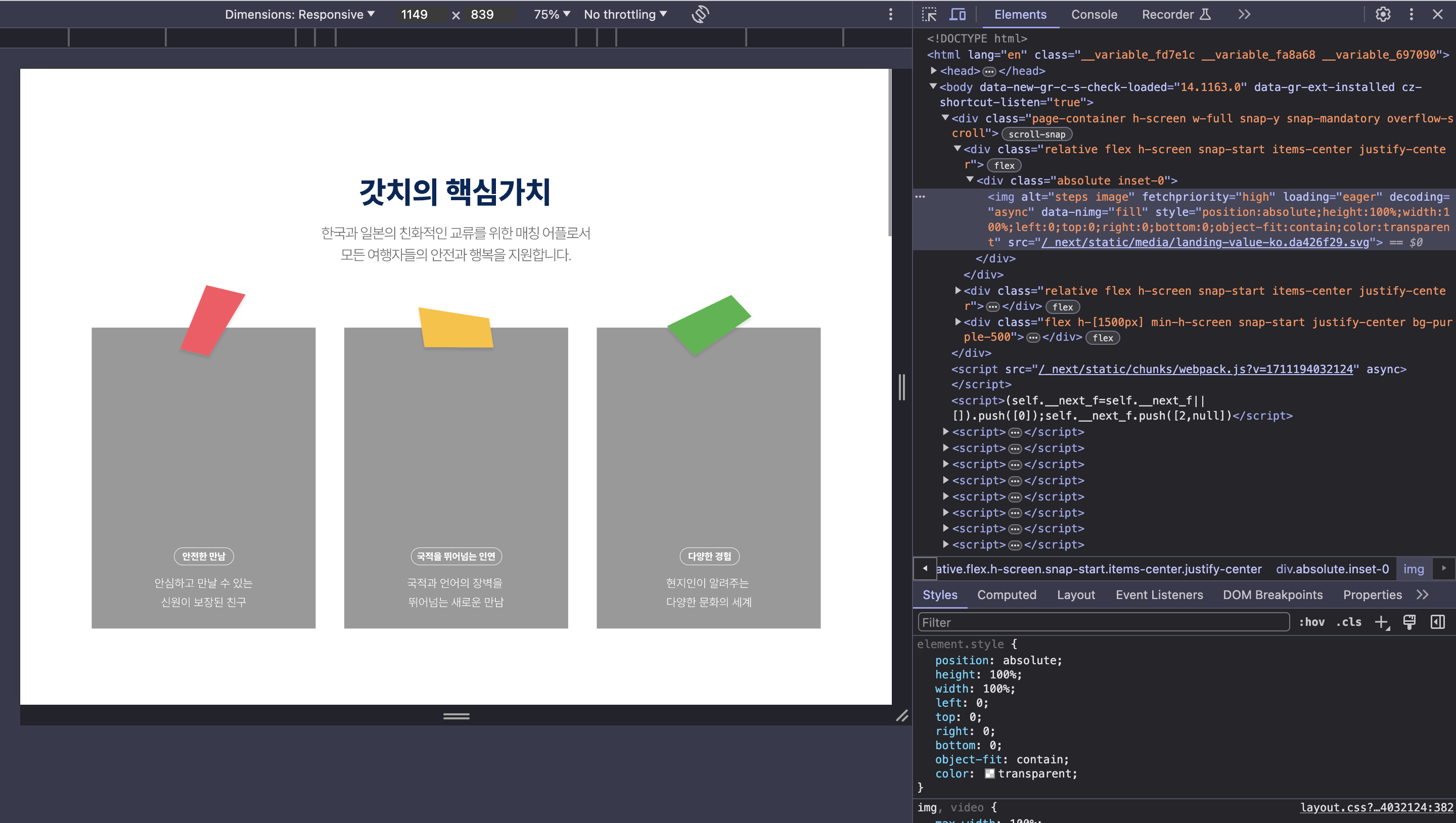Viewport: 1456px width, 823px height.
Task: Select the div.absolute.inset-0 breadcrumb
Action: pos(1332,569)
